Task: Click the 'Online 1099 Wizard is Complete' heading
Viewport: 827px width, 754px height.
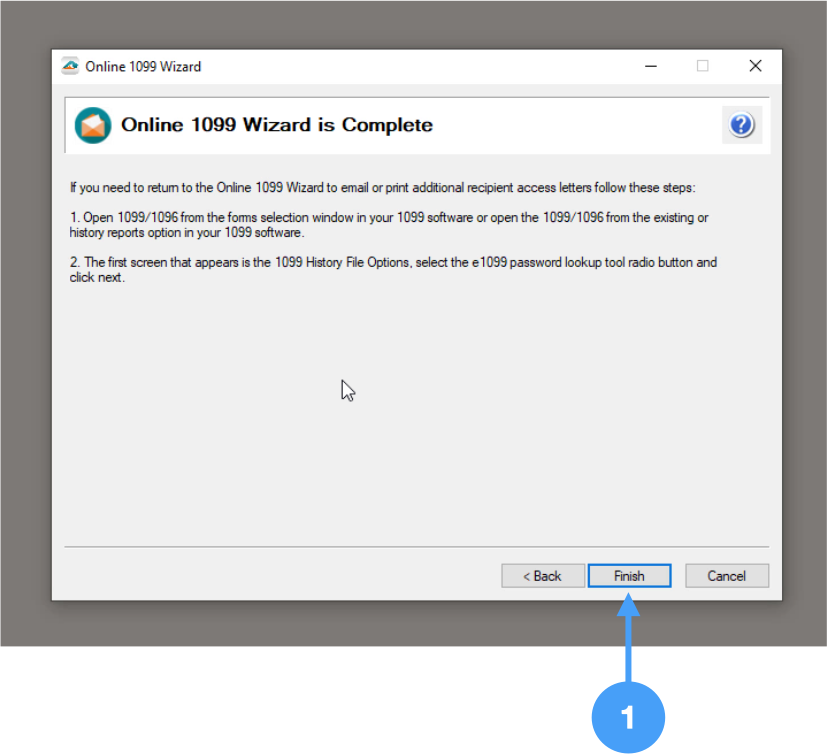Action: coord(277,125)
